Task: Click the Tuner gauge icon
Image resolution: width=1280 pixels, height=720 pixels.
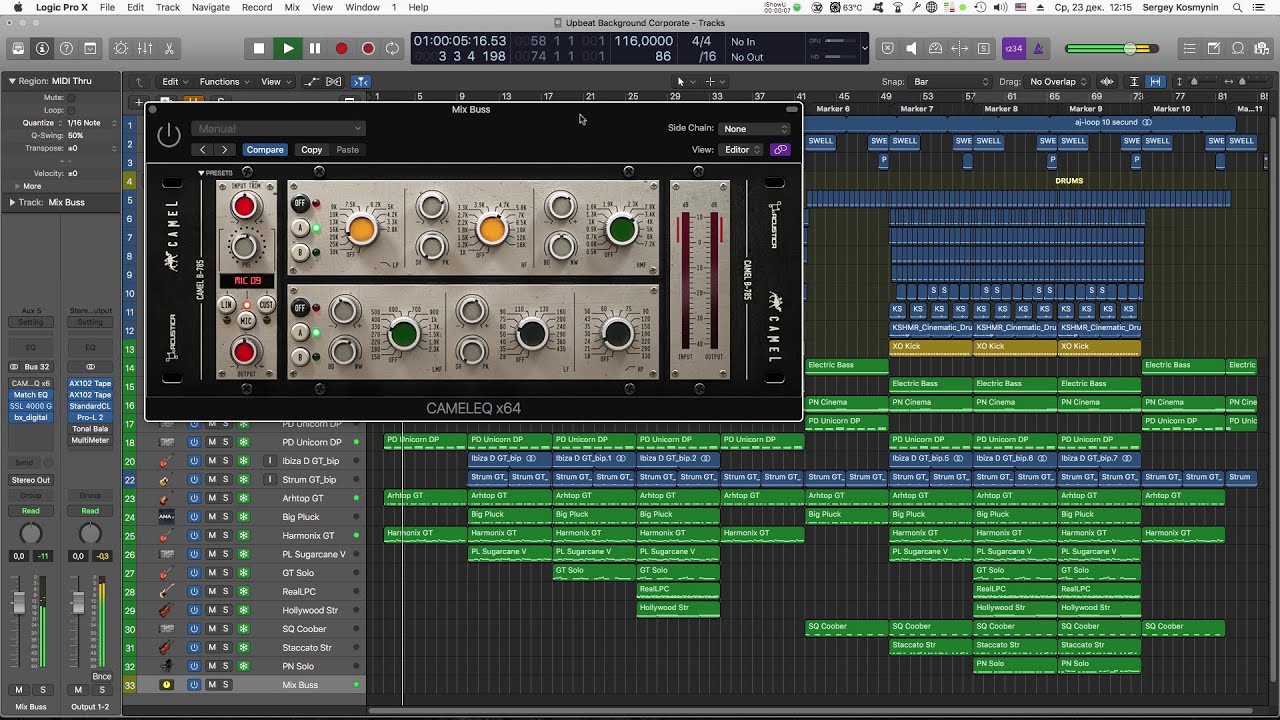Action: [x=935, y=48]
